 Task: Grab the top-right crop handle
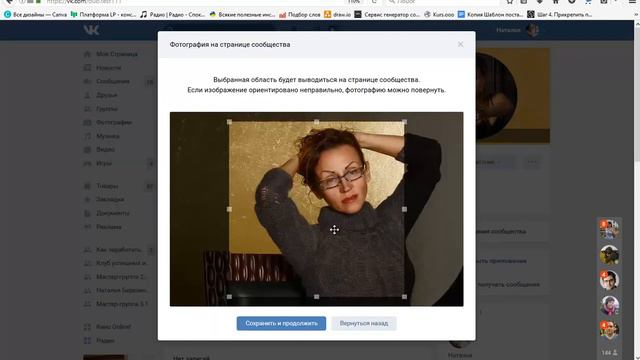[x=404, y=122]
